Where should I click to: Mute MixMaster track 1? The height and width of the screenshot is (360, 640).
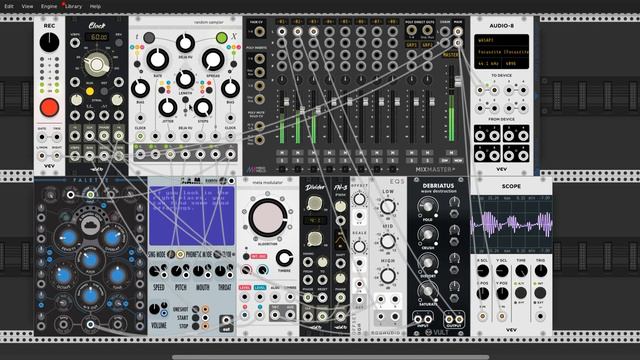click(282, 152)
